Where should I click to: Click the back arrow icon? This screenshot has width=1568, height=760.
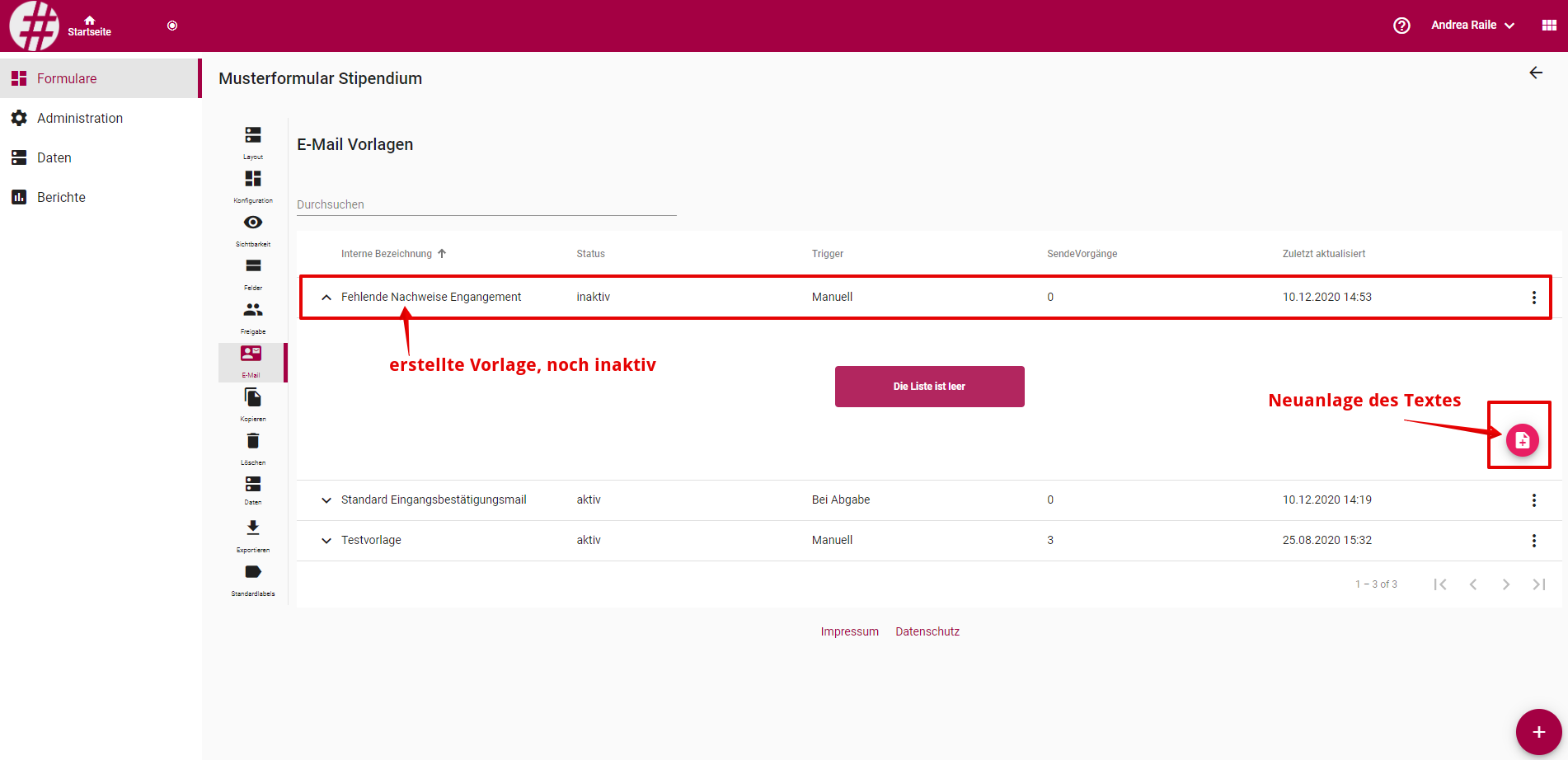1536,73
